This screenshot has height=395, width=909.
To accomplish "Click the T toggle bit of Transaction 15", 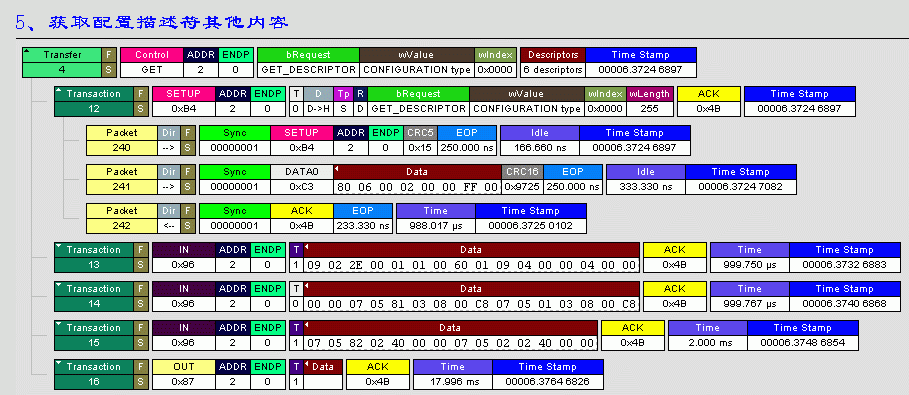I will point(296,343).
